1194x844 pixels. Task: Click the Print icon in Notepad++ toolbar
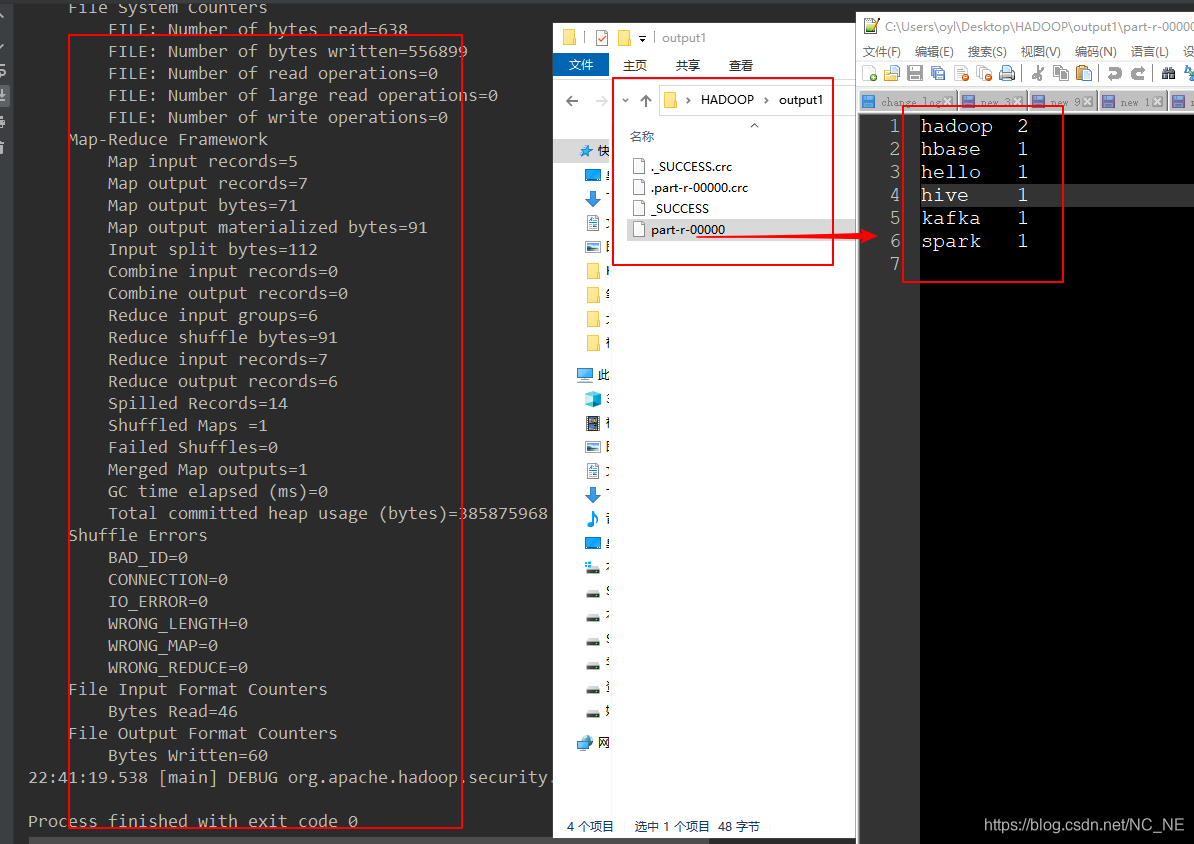pos(1007,73)
